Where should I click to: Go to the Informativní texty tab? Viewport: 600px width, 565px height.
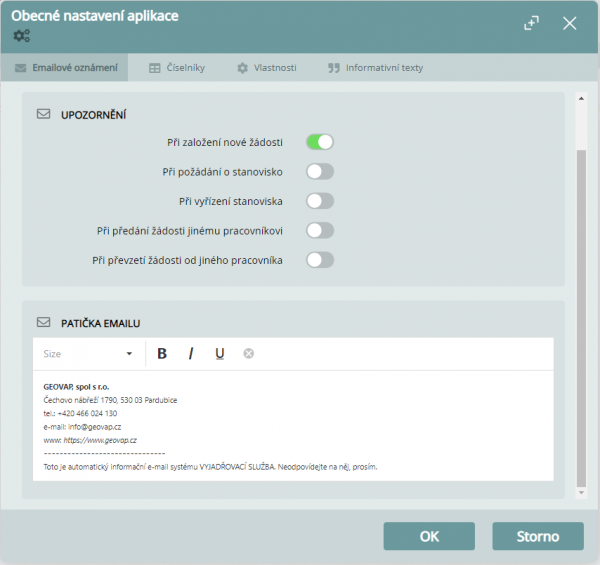tap(375, 68)
